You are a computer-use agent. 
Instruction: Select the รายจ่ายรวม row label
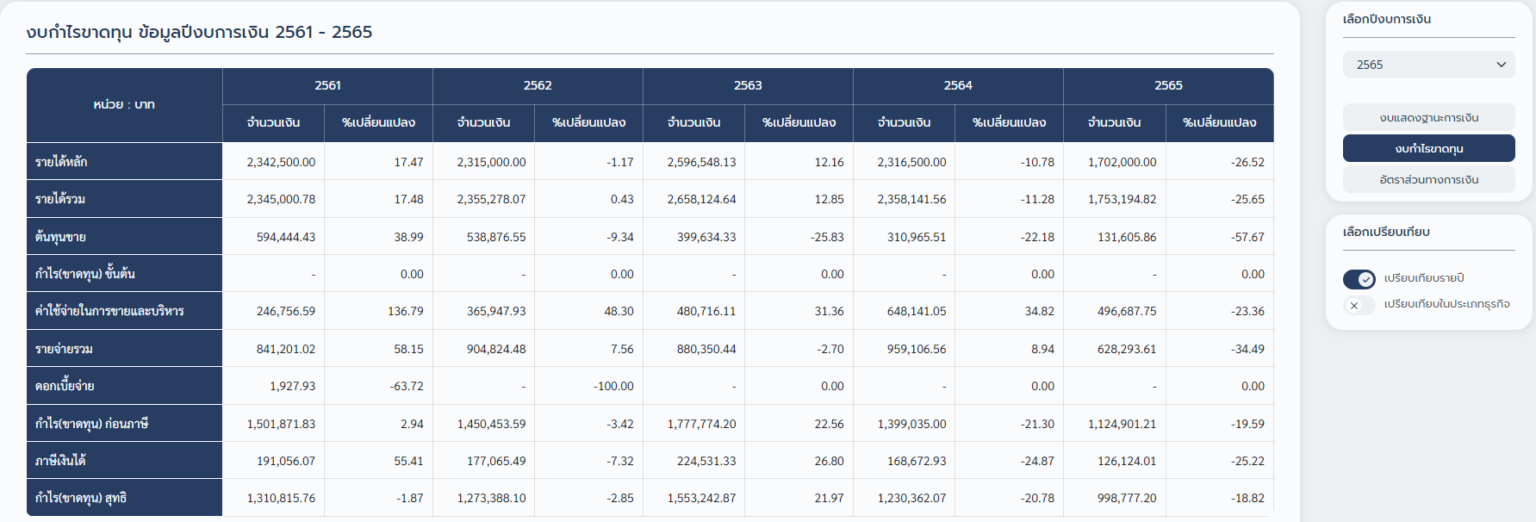pos(65,349)
